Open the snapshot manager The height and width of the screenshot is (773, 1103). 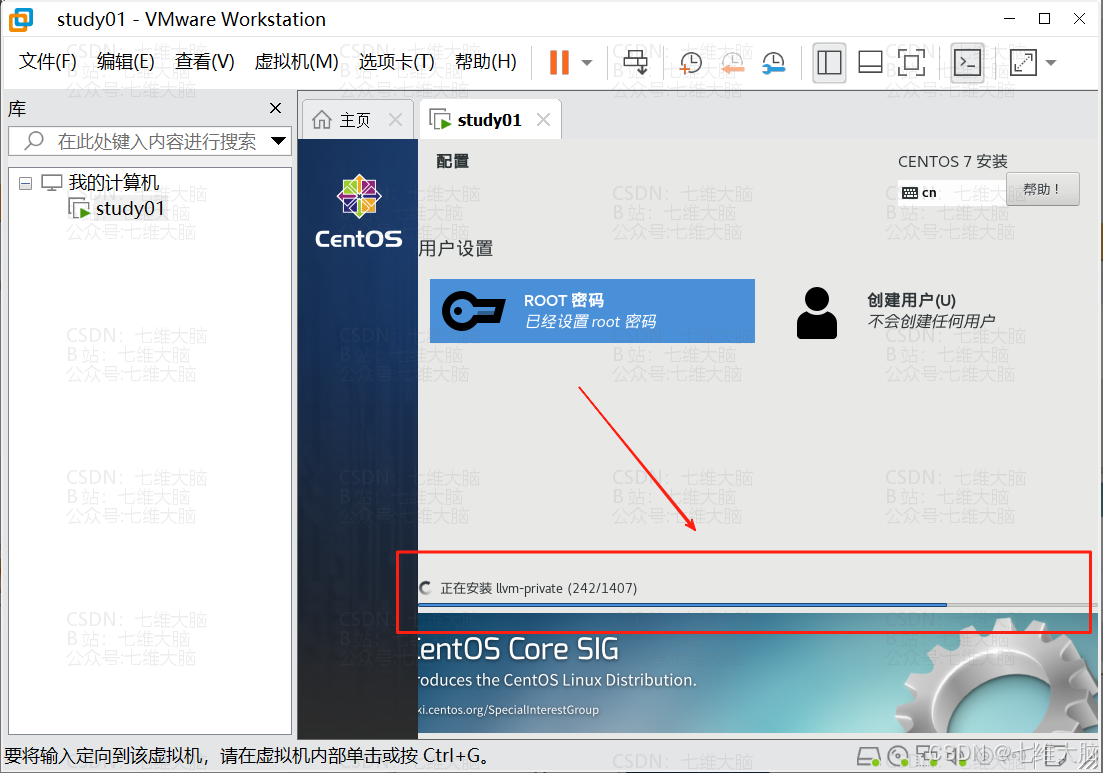tap(774, 63)
